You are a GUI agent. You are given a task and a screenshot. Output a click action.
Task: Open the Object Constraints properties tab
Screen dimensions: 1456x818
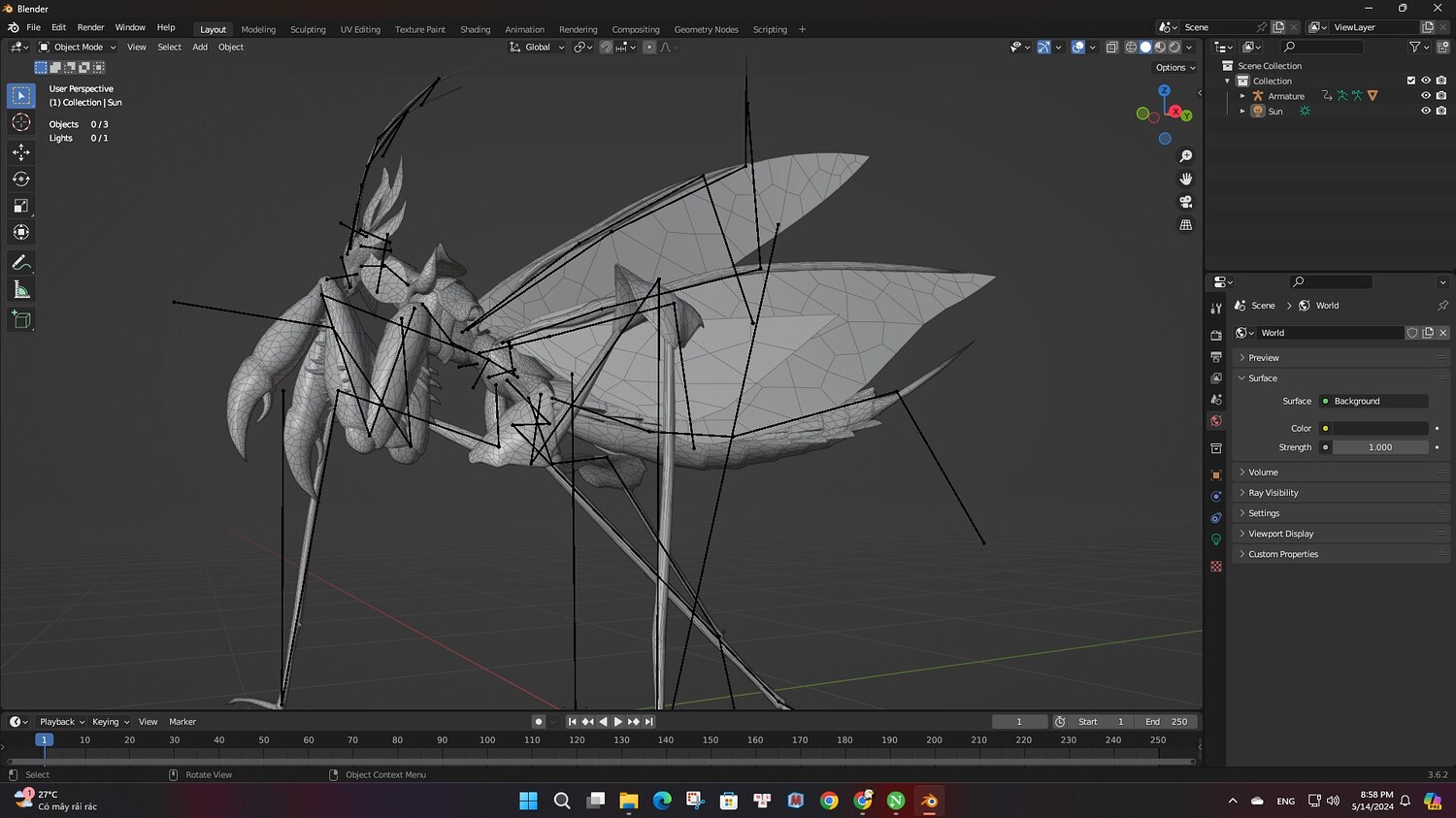pyautogui.click(x=1216, y=518)
